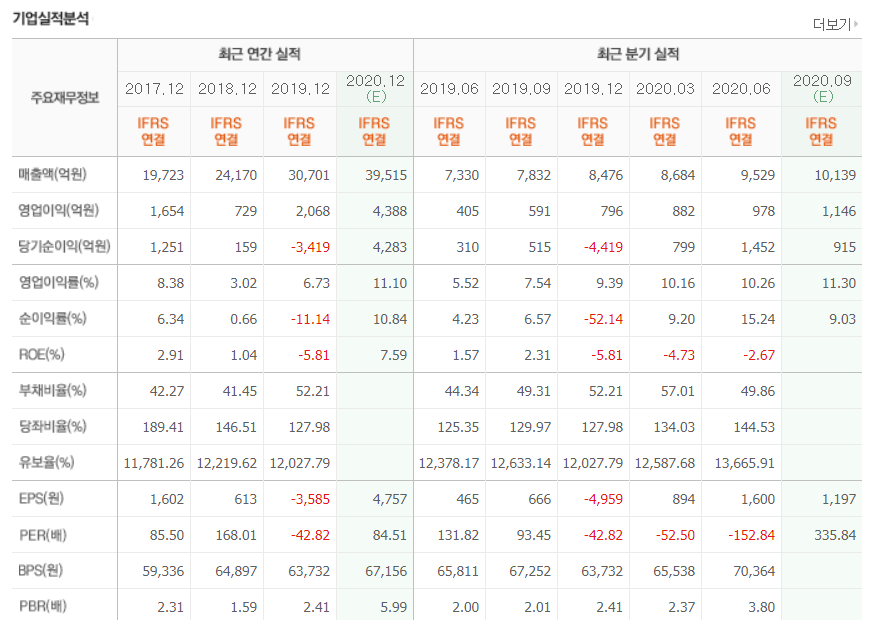Click EPS value -4,959
Image resolution: width=876 pixels, height=620 pixels.
(603, 499)
